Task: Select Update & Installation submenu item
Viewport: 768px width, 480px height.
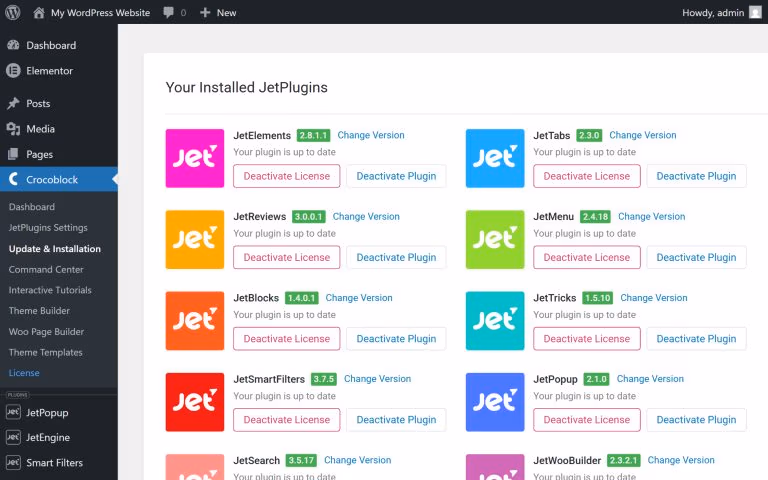Action: point(54,249)
